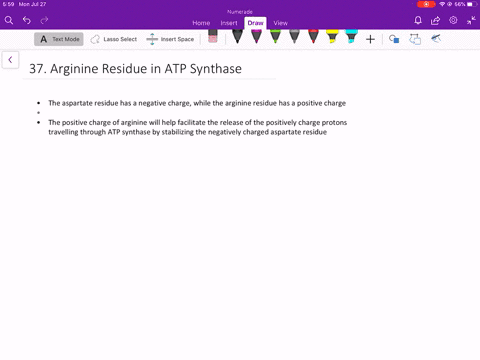Undo the last action
The width and height of the screenshot is (480, 360).
[27, 20]
